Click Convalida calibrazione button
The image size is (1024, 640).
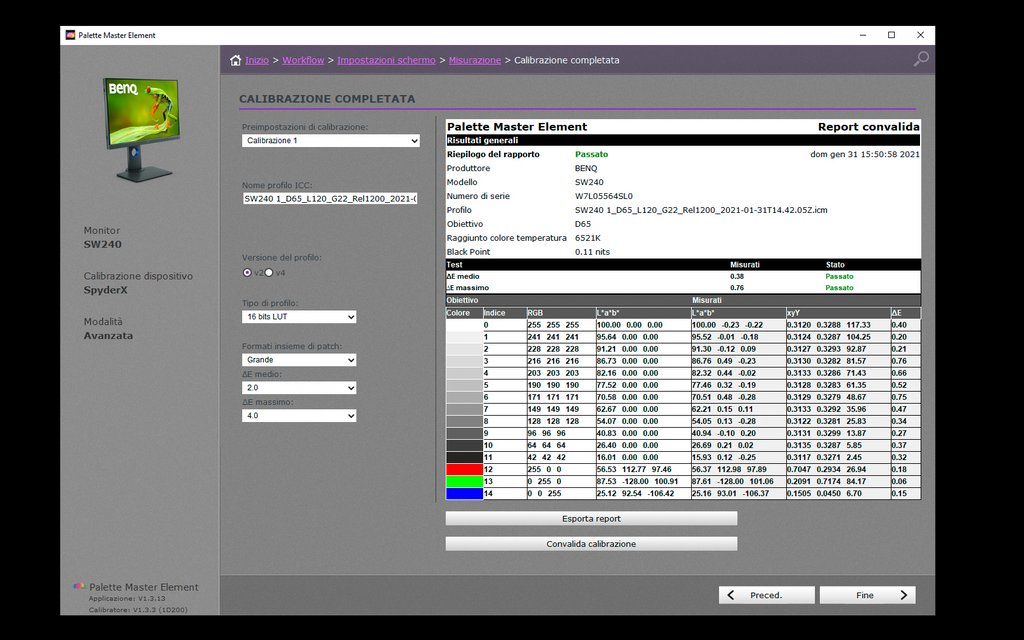click(x=591, y=543)
